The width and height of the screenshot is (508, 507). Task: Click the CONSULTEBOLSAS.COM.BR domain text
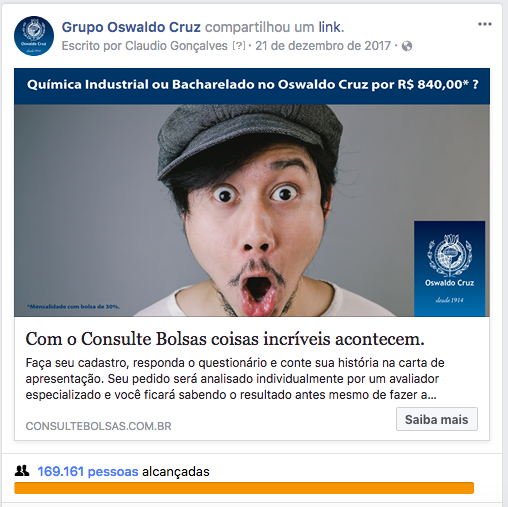[98, 426]
